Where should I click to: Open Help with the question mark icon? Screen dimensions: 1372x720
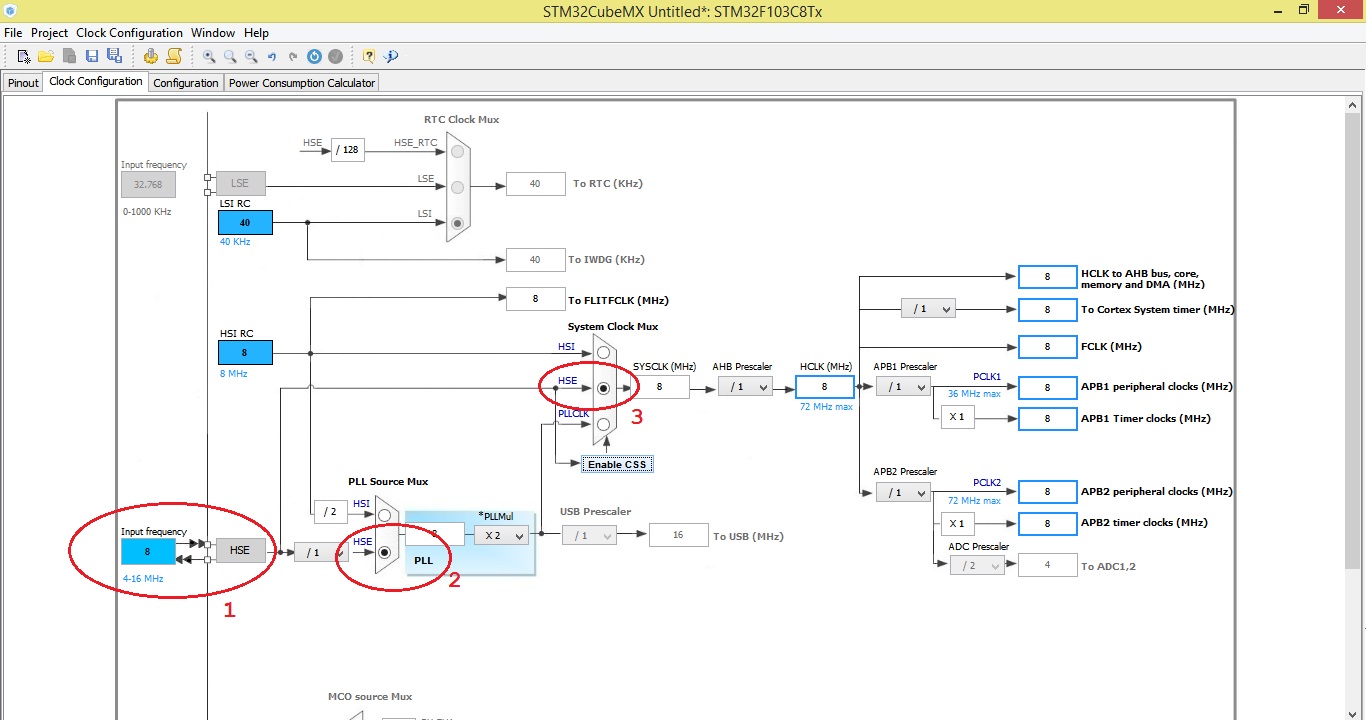369,57
